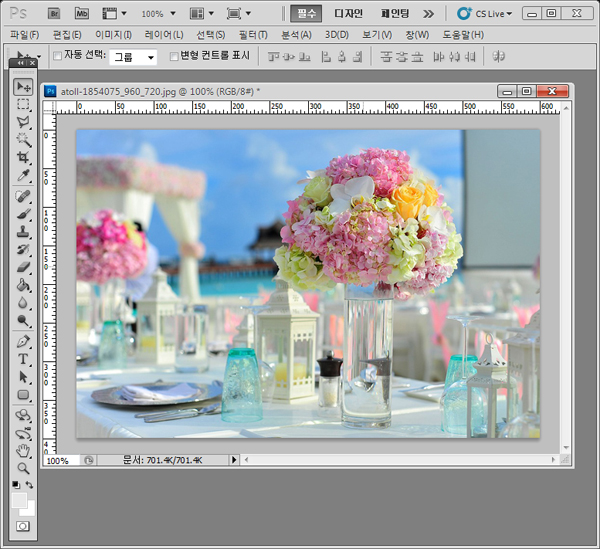Select the Zoom magnifier tool
The image size is (600, 549).
click(23, 468)
